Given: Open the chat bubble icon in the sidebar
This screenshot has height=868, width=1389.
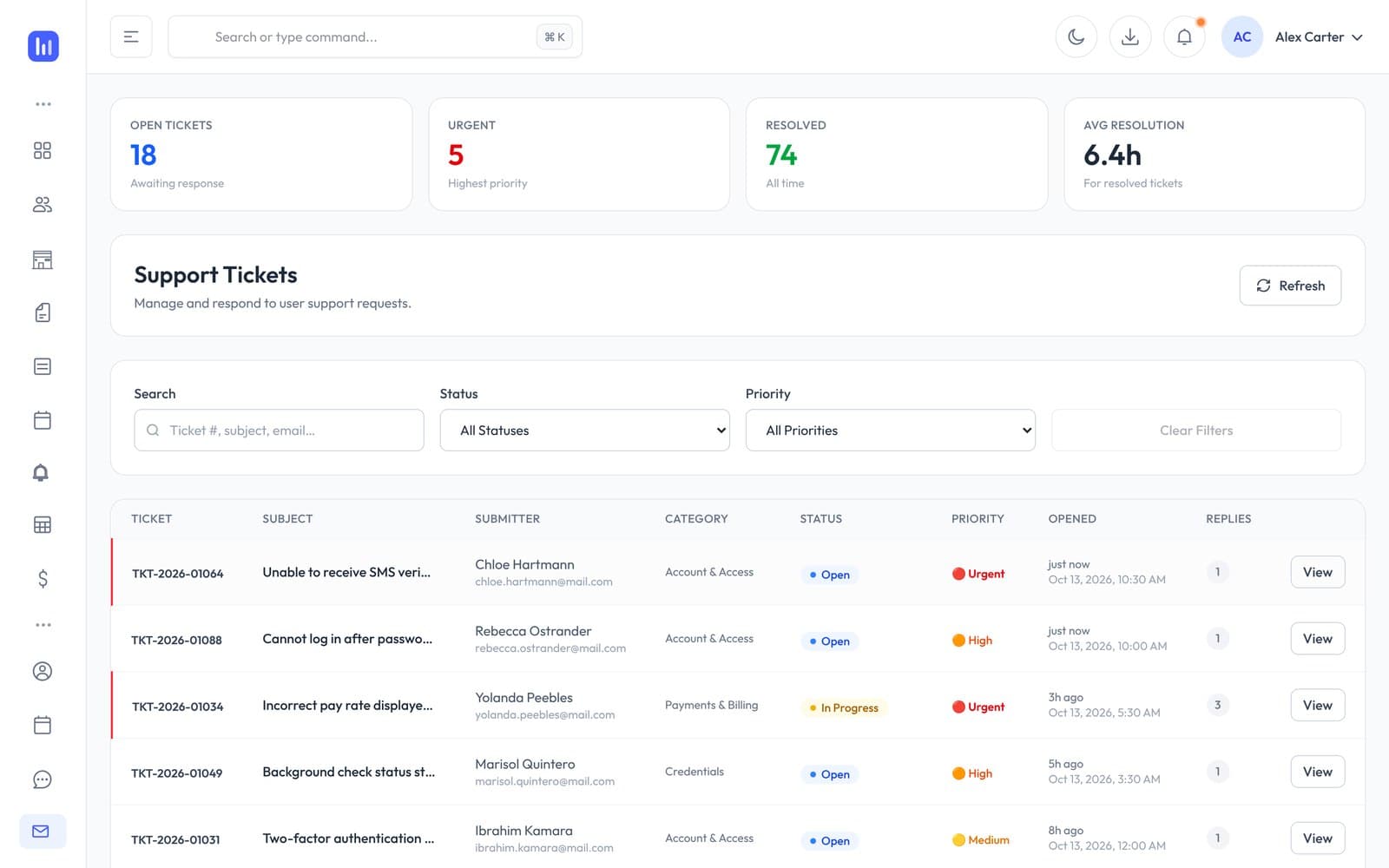Looking at the screenshot, I should pos(43,779).
